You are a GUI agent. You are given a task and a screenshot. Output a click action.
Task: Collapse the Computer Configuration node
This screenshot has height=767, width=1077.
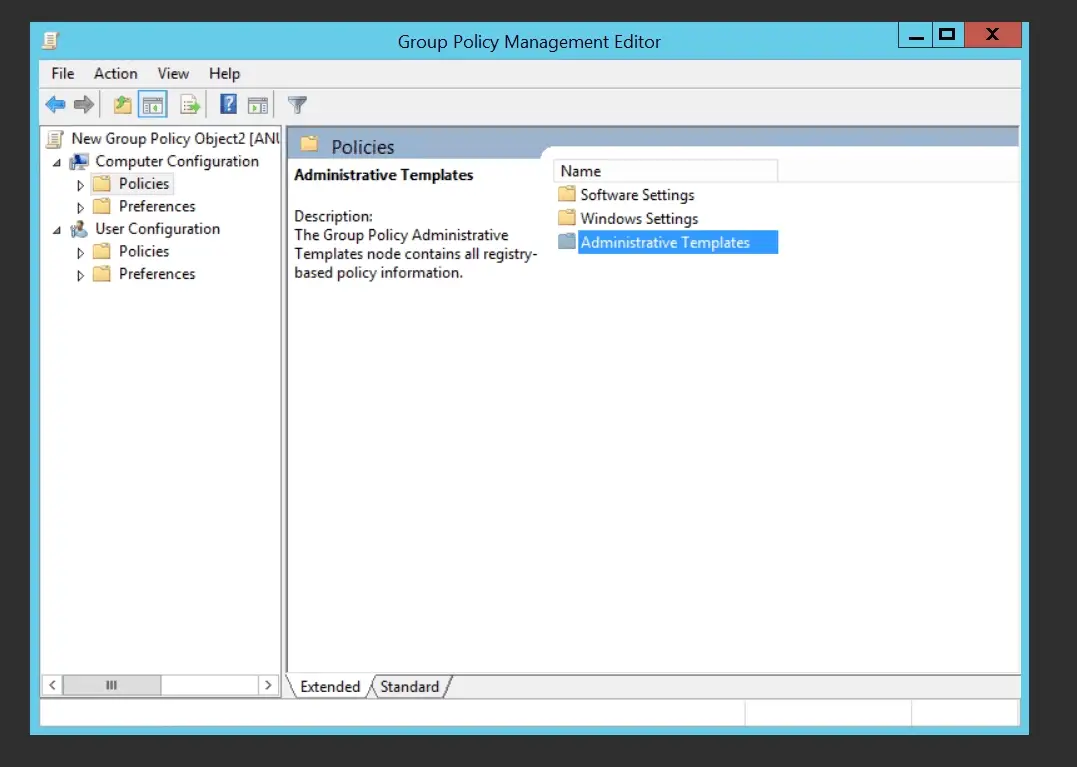click(x=57, y=163)
